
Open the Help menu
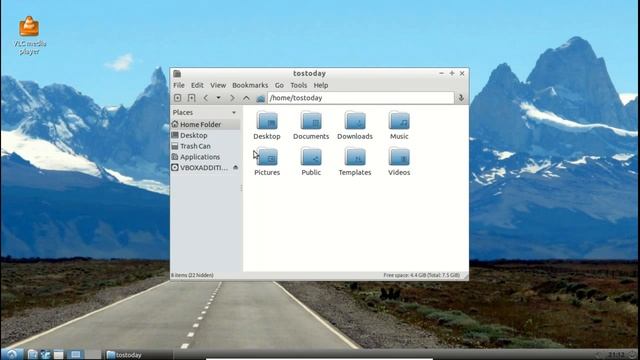(321, 85)
